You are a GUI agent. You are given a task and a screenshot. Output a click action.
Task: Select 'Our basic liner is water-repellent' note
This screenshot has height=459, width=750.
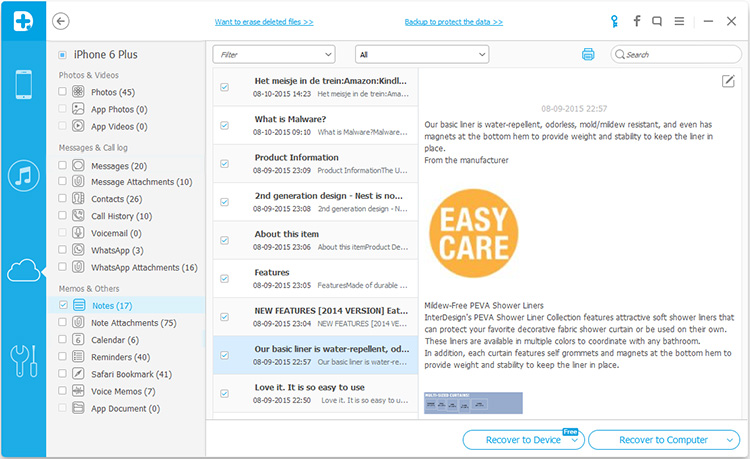tap(316, 355)
